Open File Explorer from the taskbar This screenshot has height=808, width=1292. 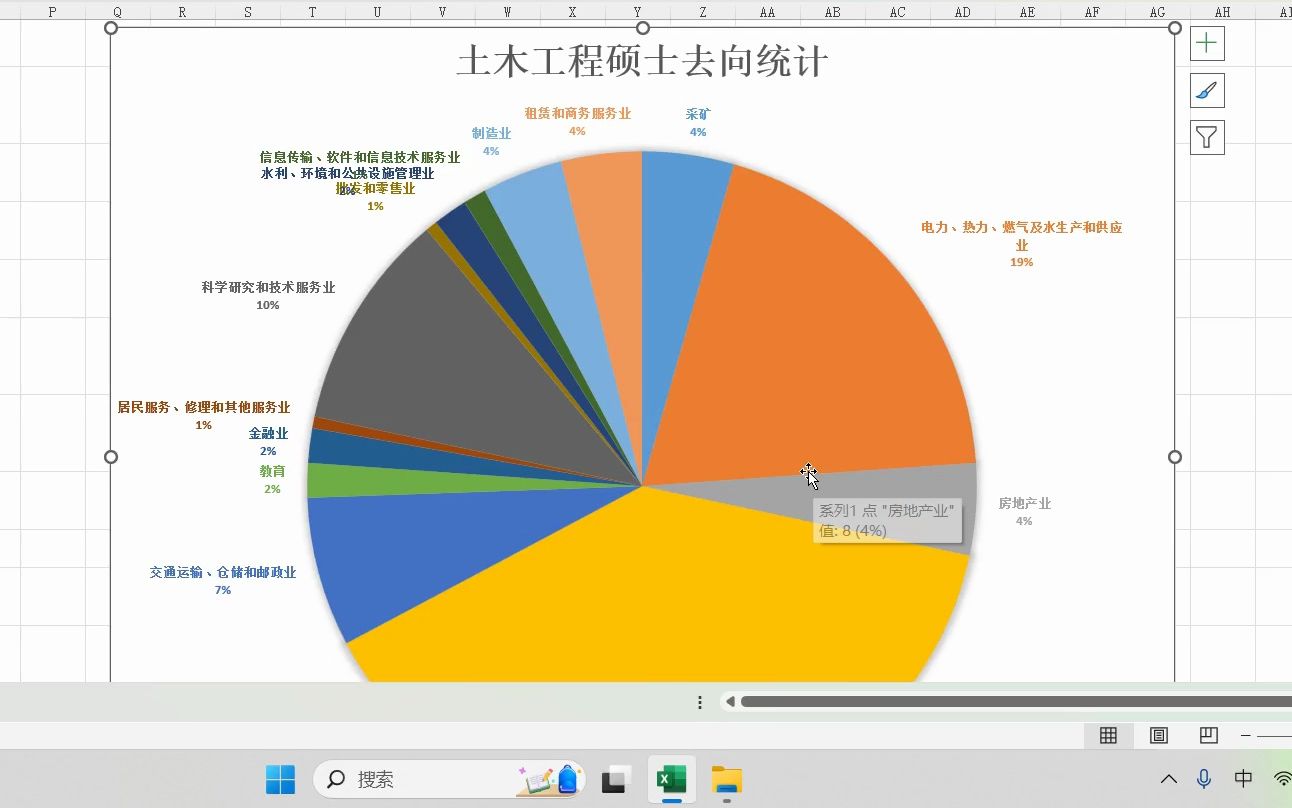point(727,779)
